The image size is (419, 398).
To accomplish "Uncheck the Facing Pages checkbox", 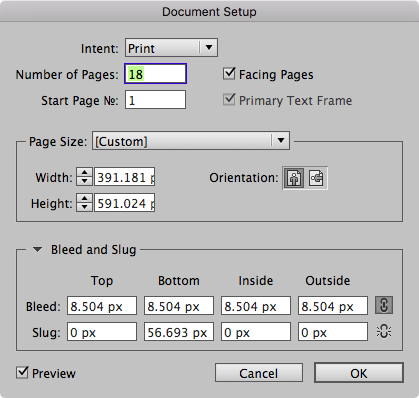I will pos(229,74).
